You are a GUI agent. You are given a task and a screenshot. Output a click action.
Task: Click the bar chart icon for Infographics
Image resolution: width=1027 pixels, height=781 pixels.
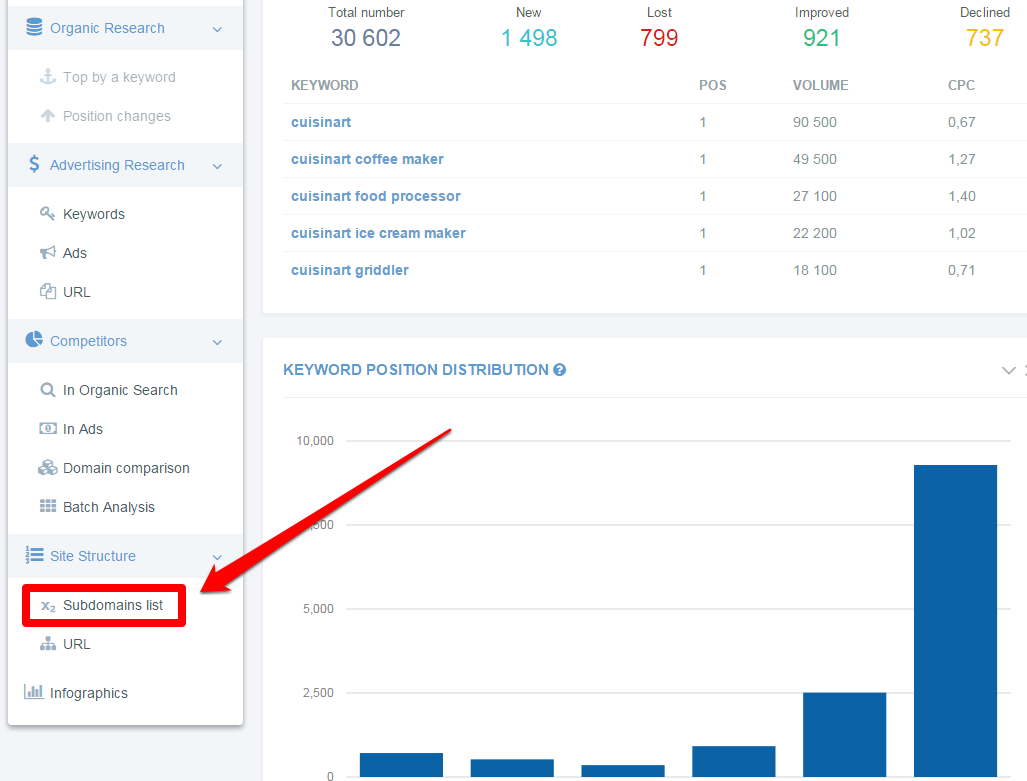(x=34, y=692)
